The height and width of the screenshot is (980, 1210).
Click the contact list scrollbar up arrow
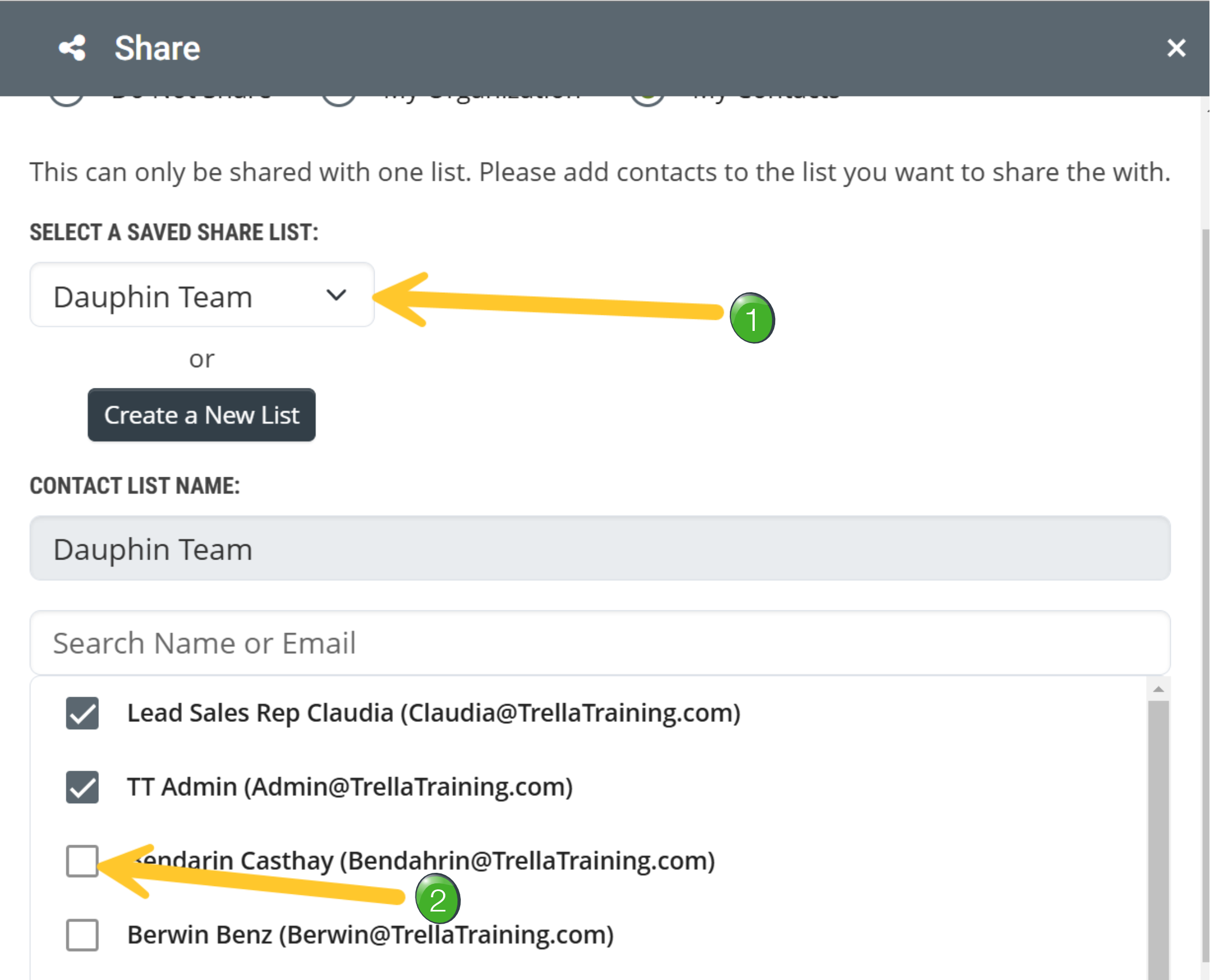pyautogui.click(x=1159, y=689)
